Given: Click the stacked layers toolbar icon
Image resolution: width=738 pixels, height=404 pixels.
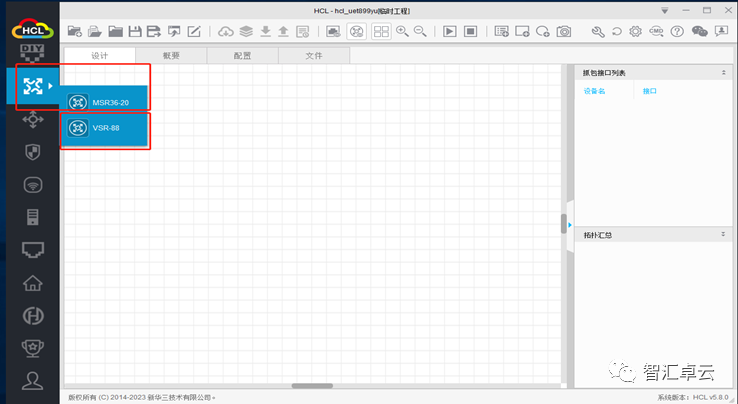Looking at the screenshot, I should click(246, 32).
